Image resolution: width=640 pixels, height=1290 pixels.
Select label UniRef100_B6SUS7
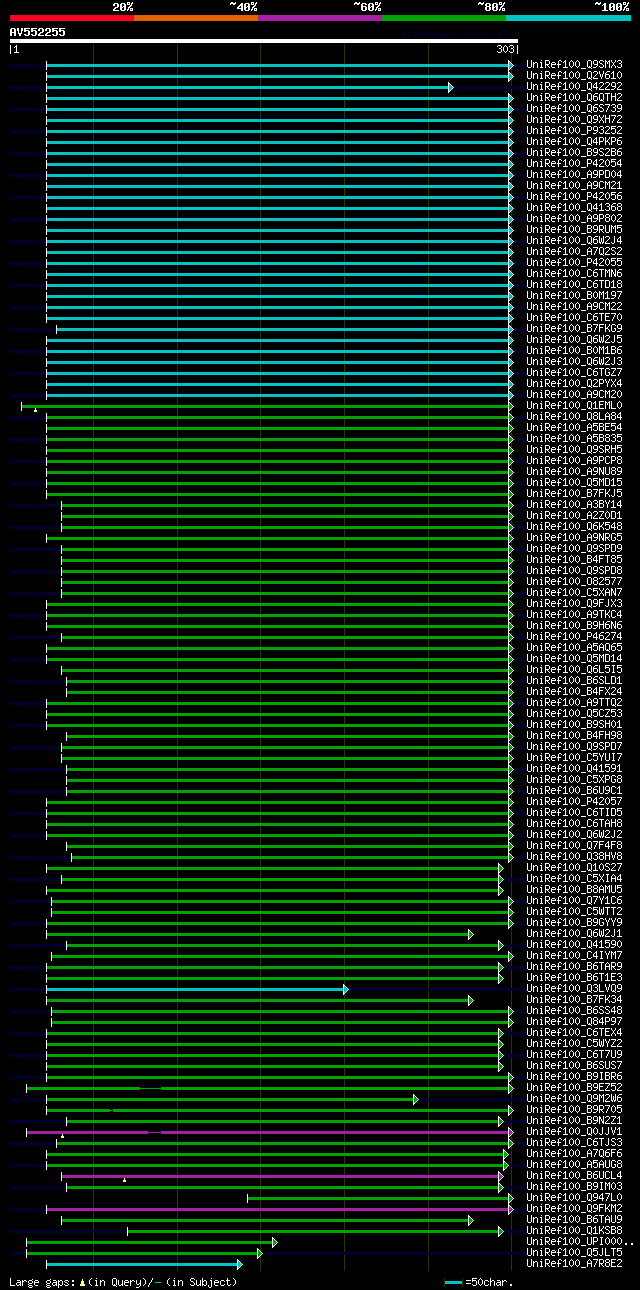pos(574,1066)
